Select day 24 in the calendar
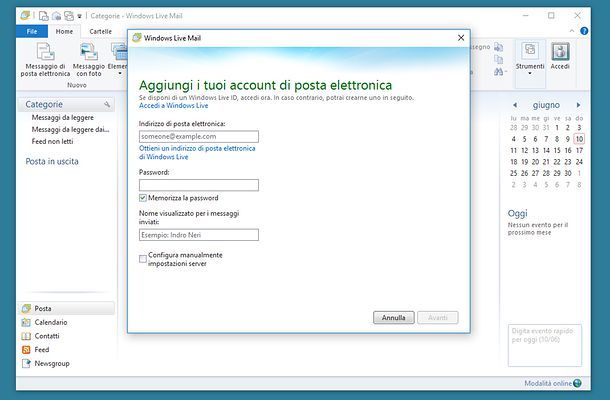Image resolution: width=610 pixels, height=400 pixels. 579,162
